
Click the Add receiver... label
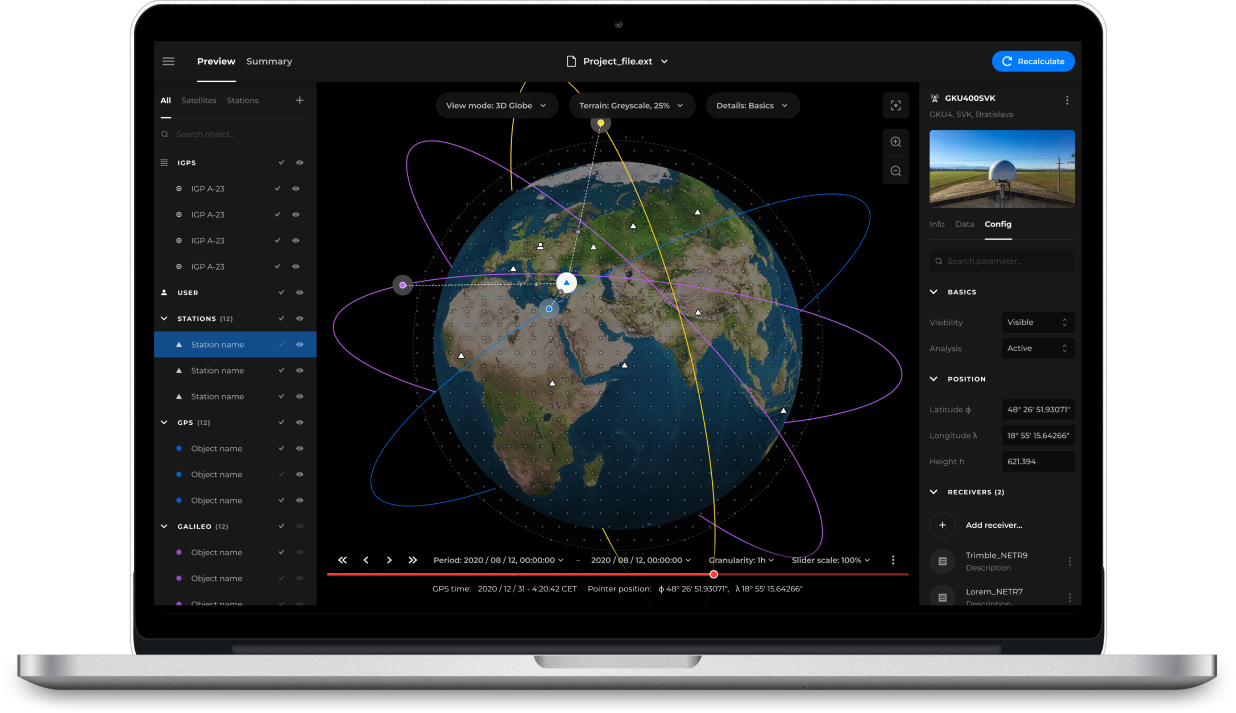tap(994, 525)
